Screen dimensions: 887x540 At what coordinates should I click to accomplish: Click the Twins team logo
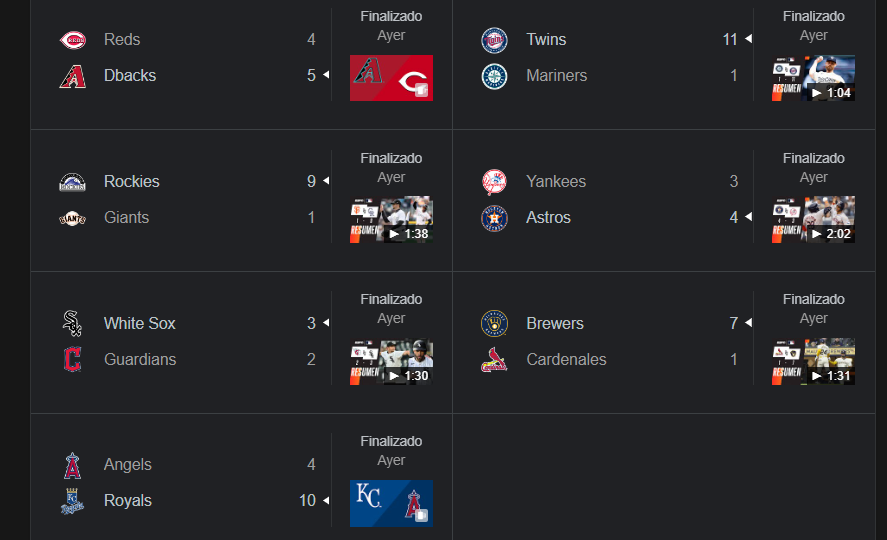pos(494,40)
